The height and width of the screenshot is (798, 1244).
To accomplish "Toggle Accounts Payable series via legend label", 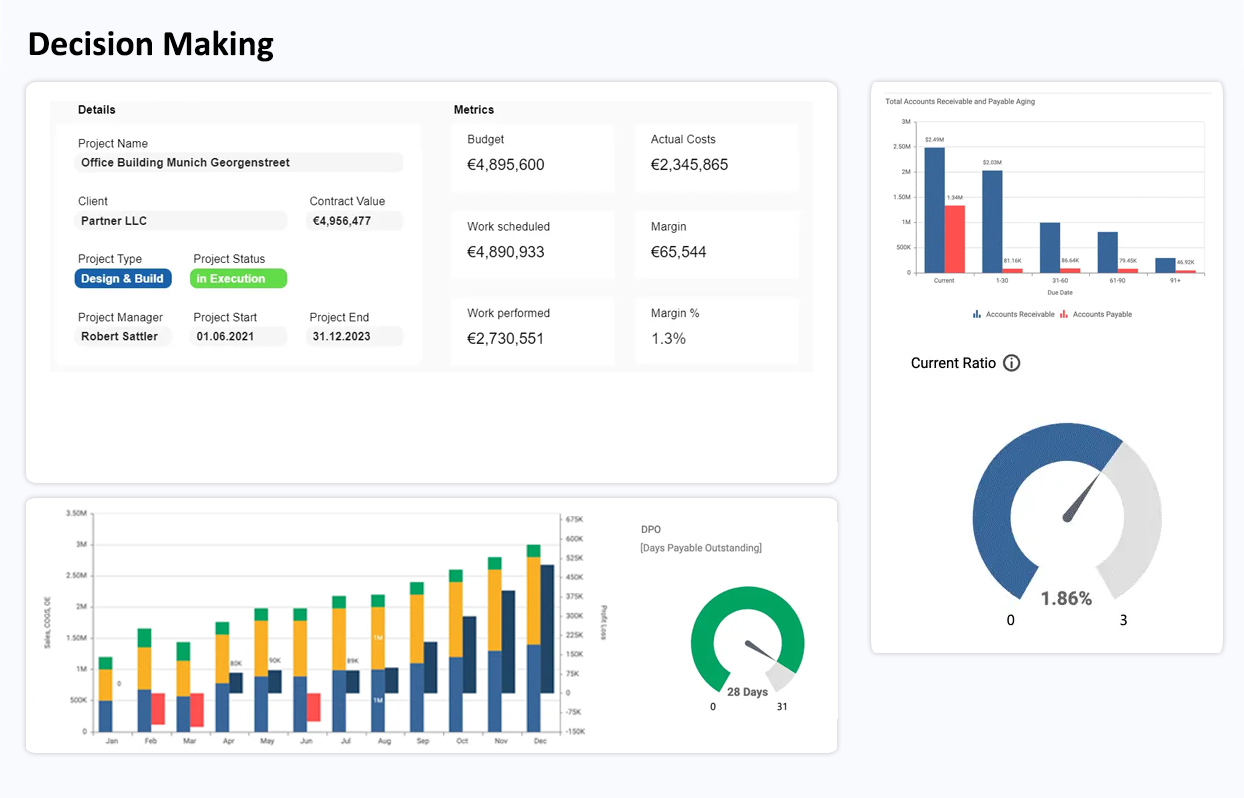I will [1102, 314].
